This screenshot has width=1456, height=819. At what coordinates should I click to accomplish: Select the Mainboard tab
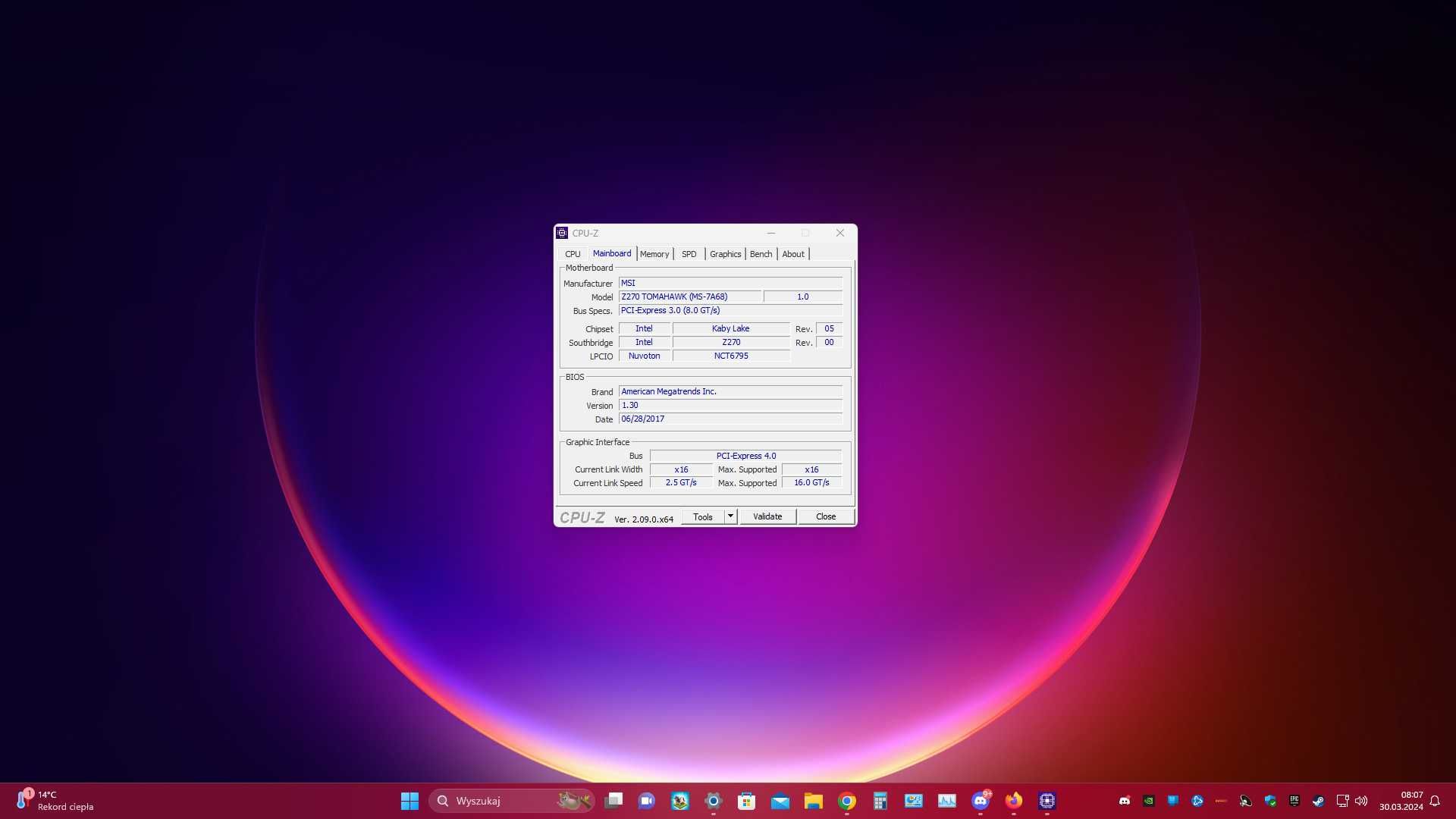coord(611,253)
